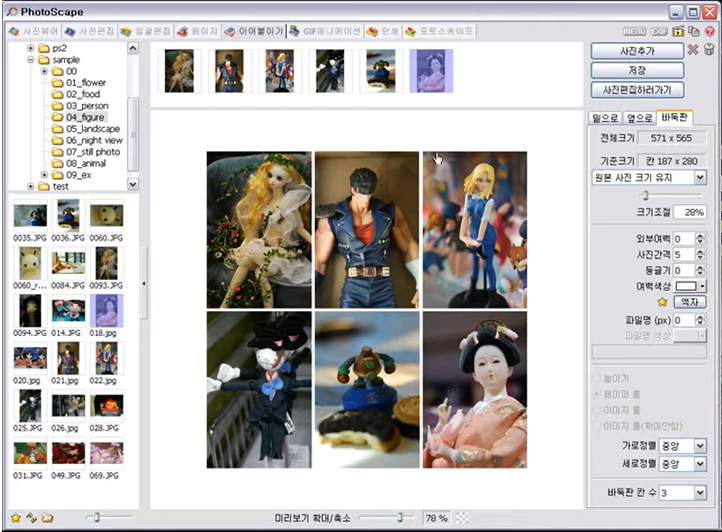Select the 05_landscape folder
This screenshot has width=722, height=532.
(93, 129)
